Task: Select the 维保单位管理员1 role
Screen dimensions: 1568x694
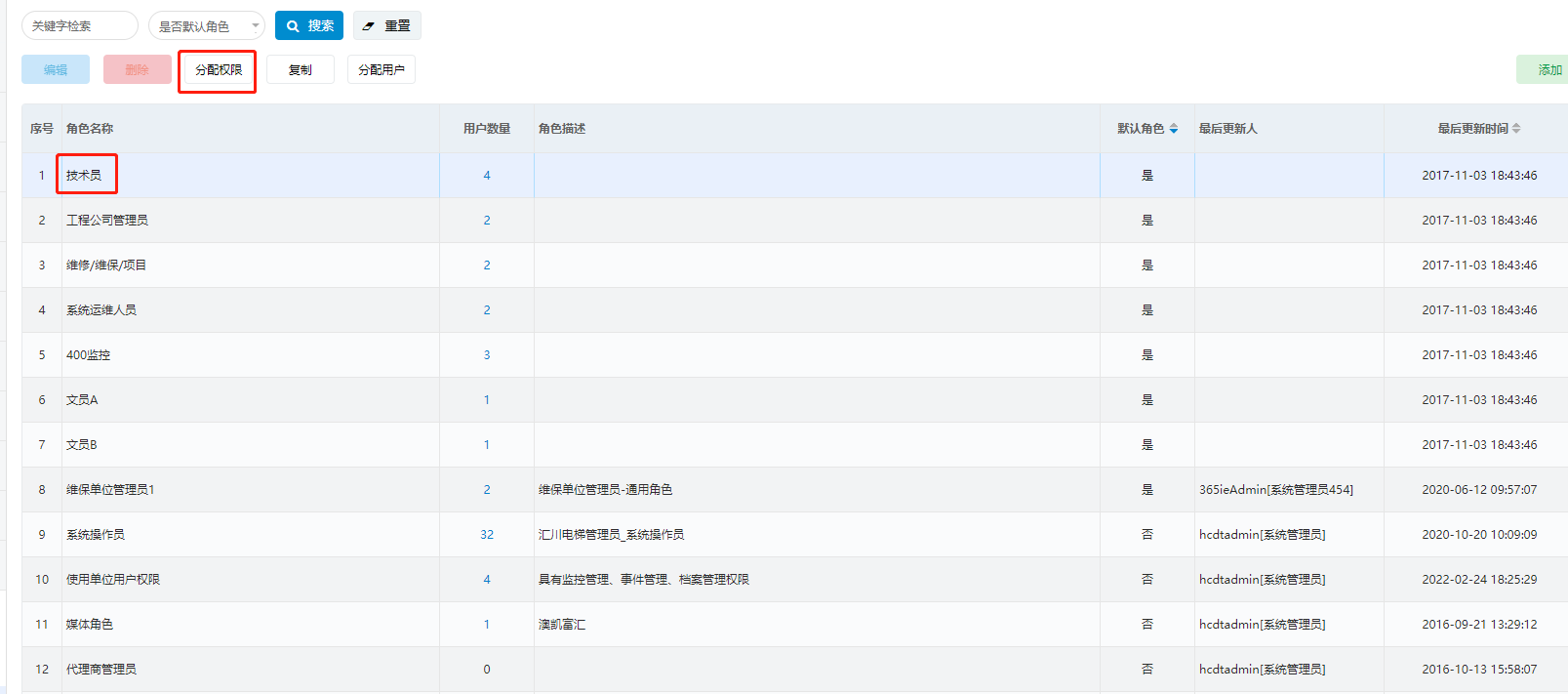Action: [x=110, y=490]
